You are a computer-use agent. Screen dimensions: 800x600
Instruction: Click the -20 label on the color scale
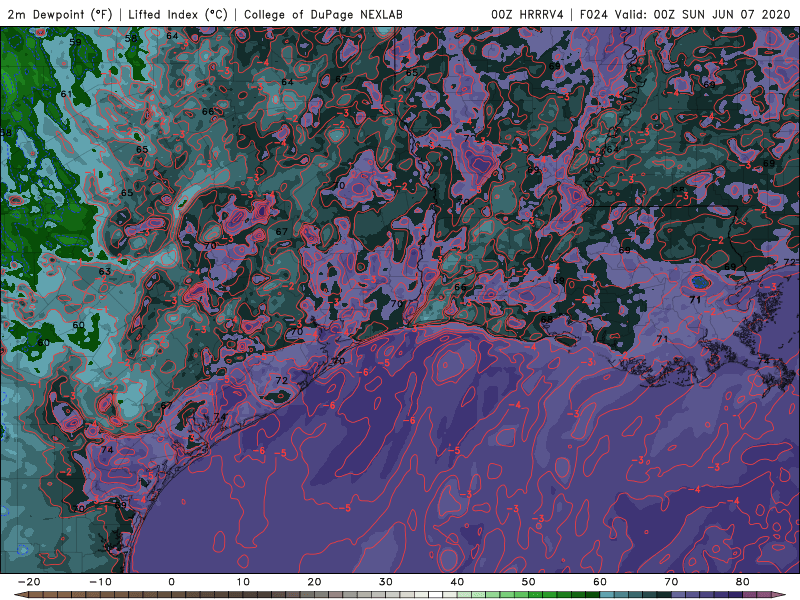click(x=29, y=582)
